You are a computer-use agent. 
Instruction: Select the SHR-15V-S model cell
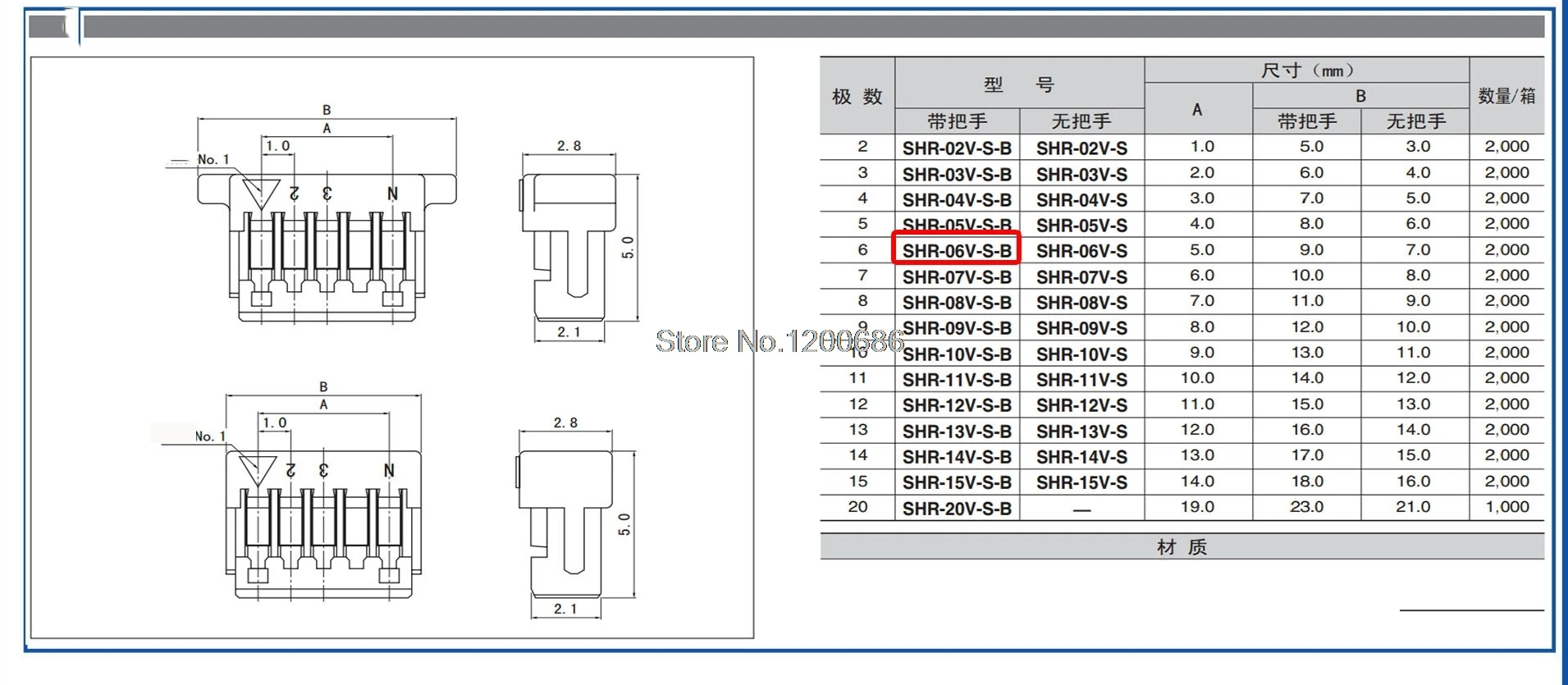point(1081,482)
